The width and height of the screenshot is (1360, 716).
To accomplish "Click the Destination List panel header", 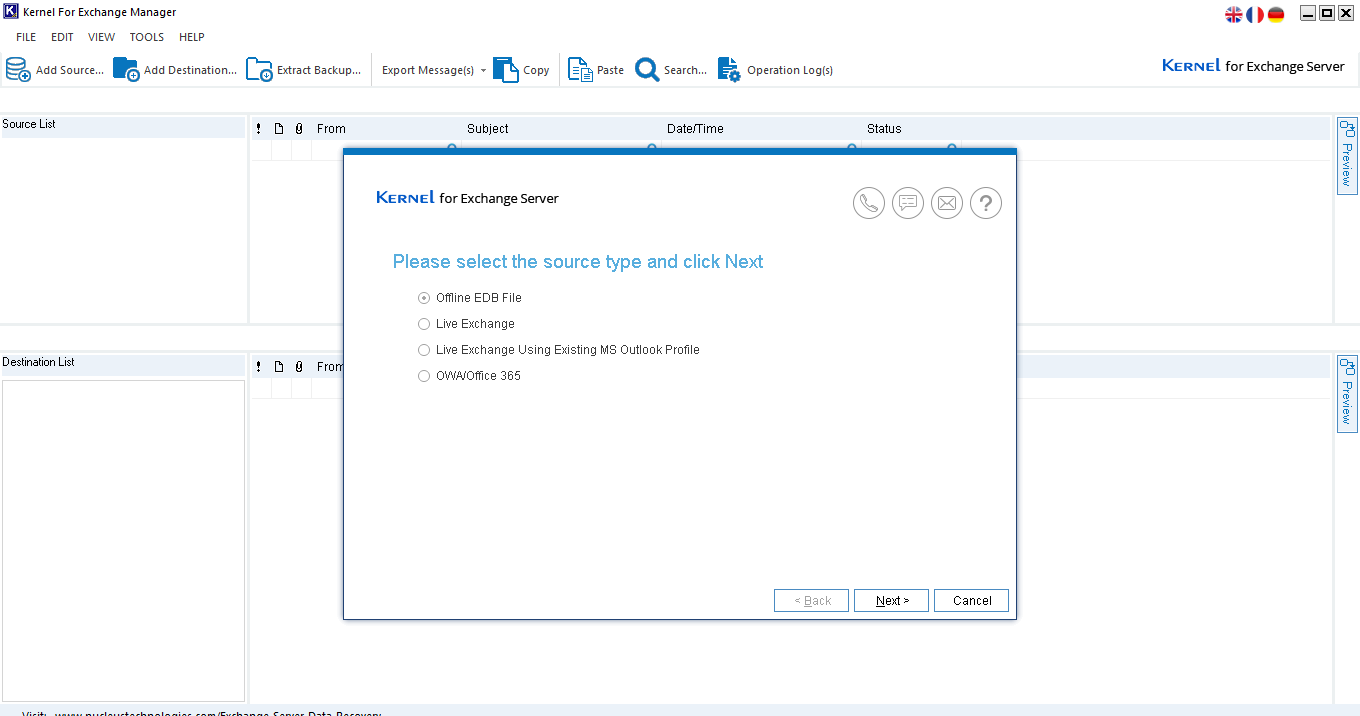I will click(123, 363).
